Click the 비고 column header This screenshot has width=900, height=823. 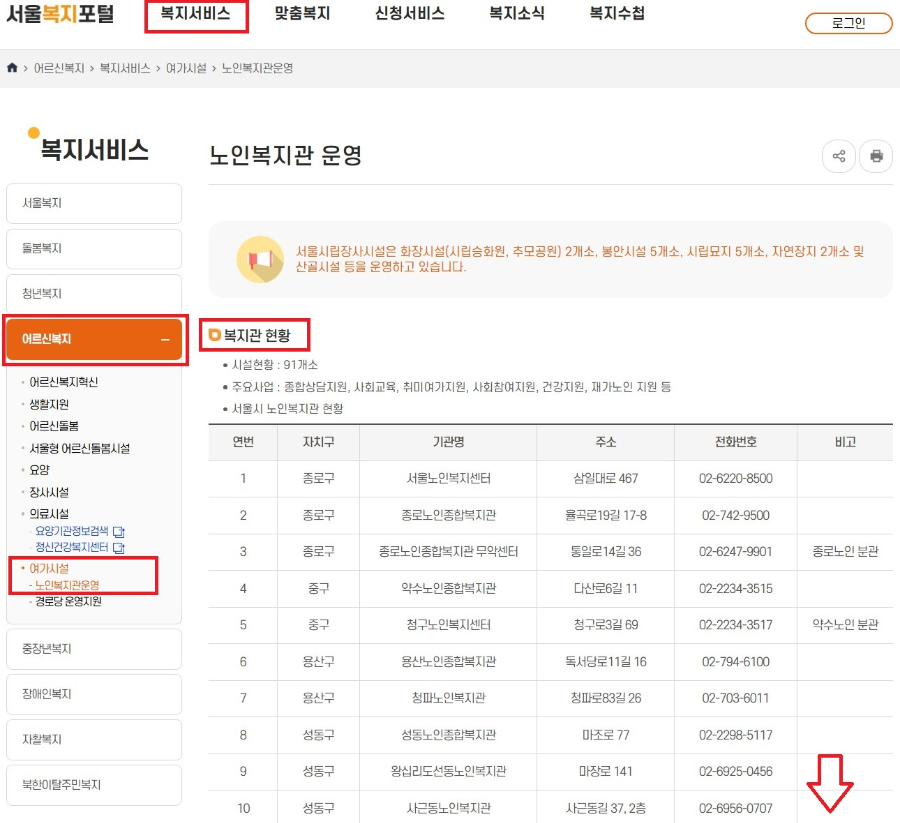[x=845, y=442]
